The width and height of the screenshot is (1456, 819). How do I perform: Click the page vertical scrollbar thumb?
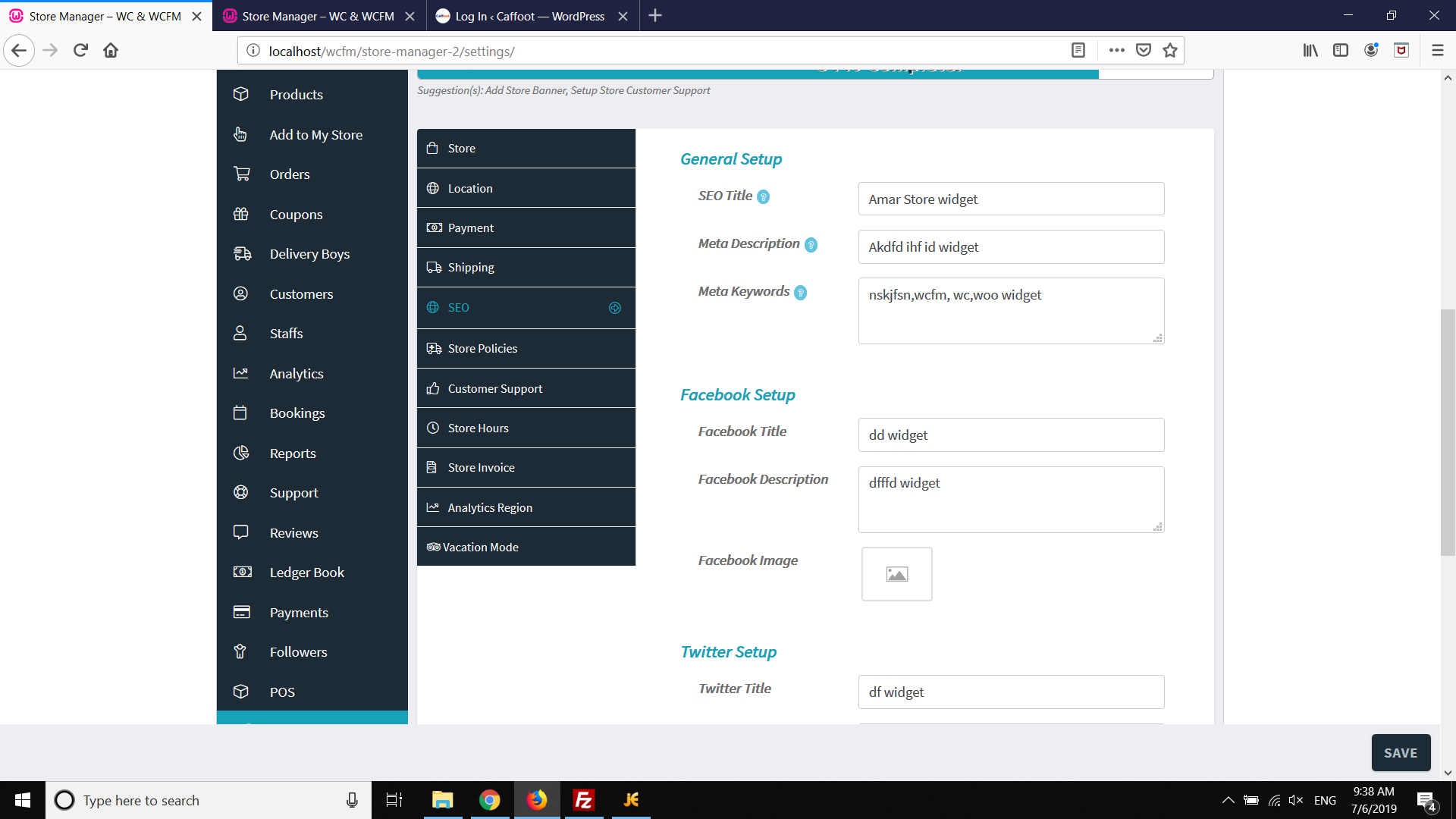click(x=1448, y=433)
